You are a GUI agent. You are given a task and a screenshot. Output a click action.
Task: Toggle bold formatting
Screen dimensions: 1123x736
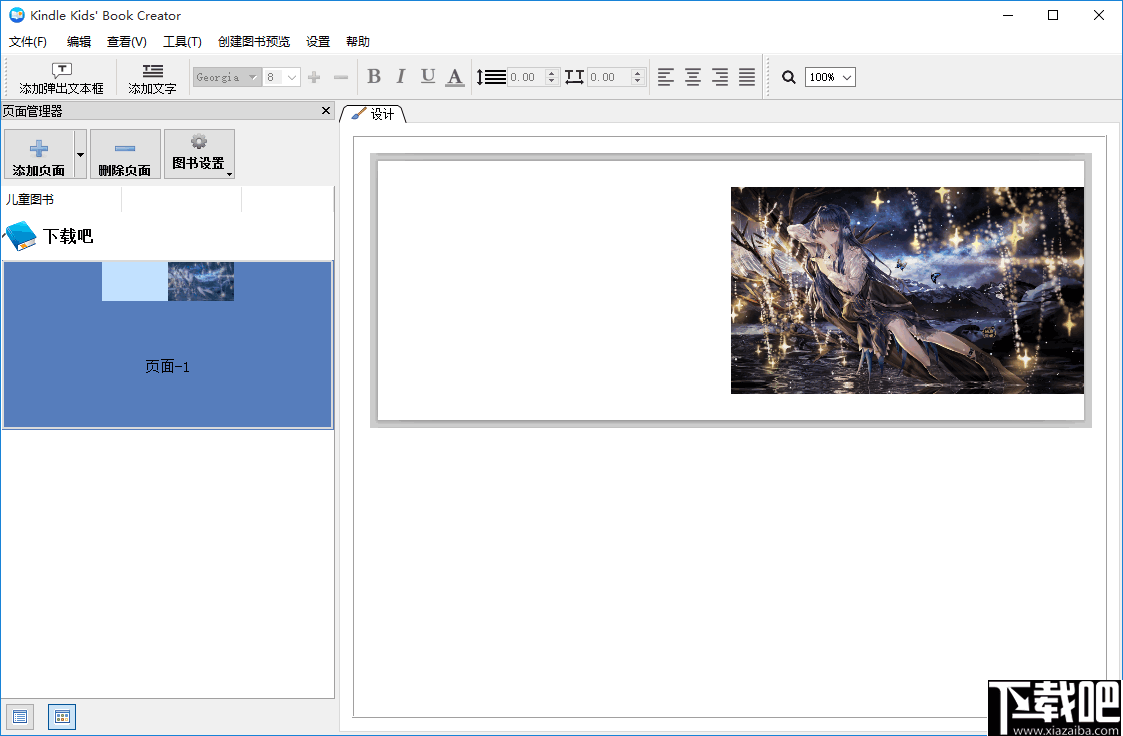(373, 76)
